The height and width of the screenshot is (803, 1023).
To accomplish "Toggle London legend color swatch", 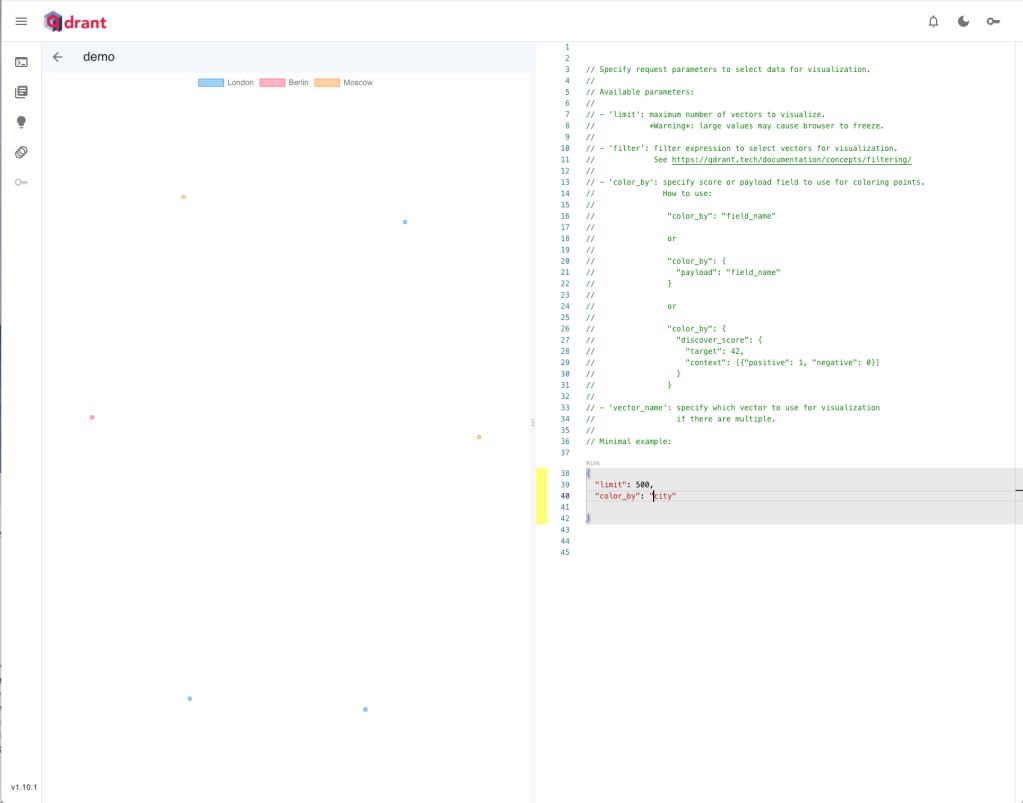I will 211,83.
